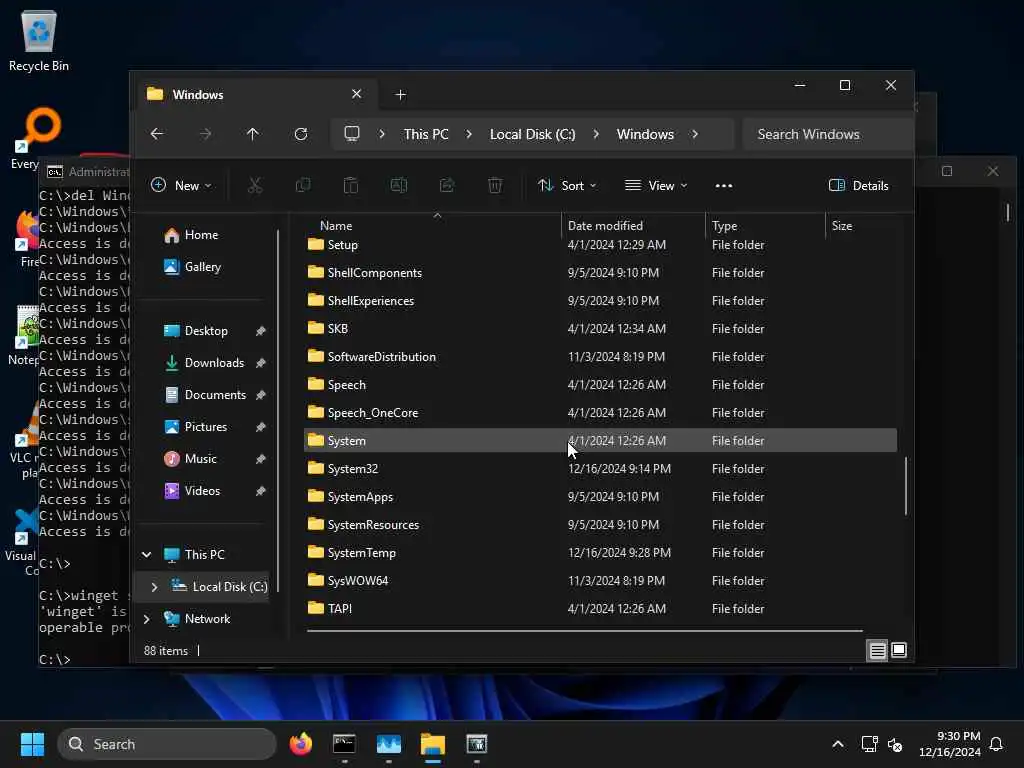Go up one folder level

[253, 134]
